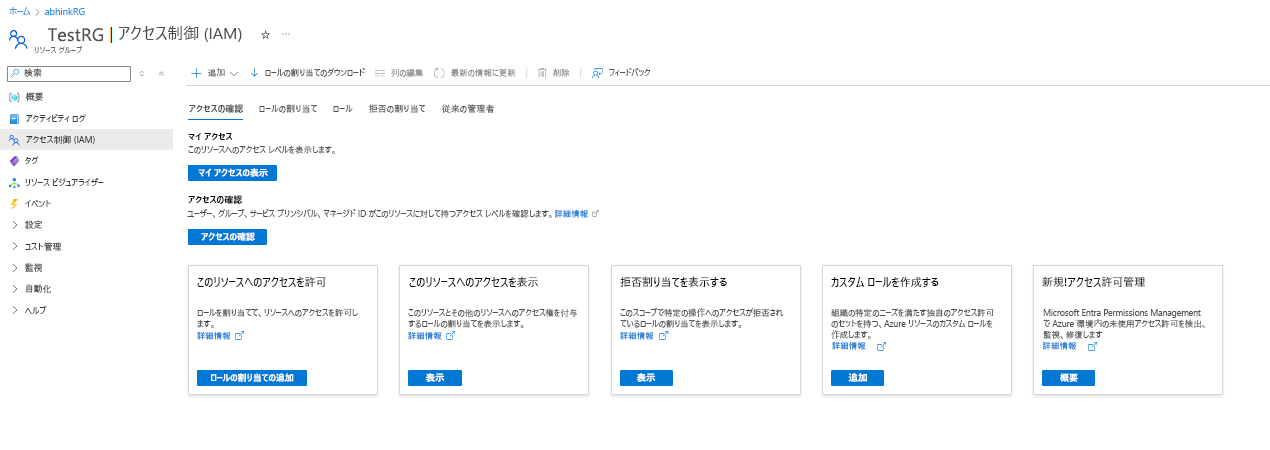Switch to the ロールの割り当て tab
Screen dimensions: 1270x450
(287, 108)
